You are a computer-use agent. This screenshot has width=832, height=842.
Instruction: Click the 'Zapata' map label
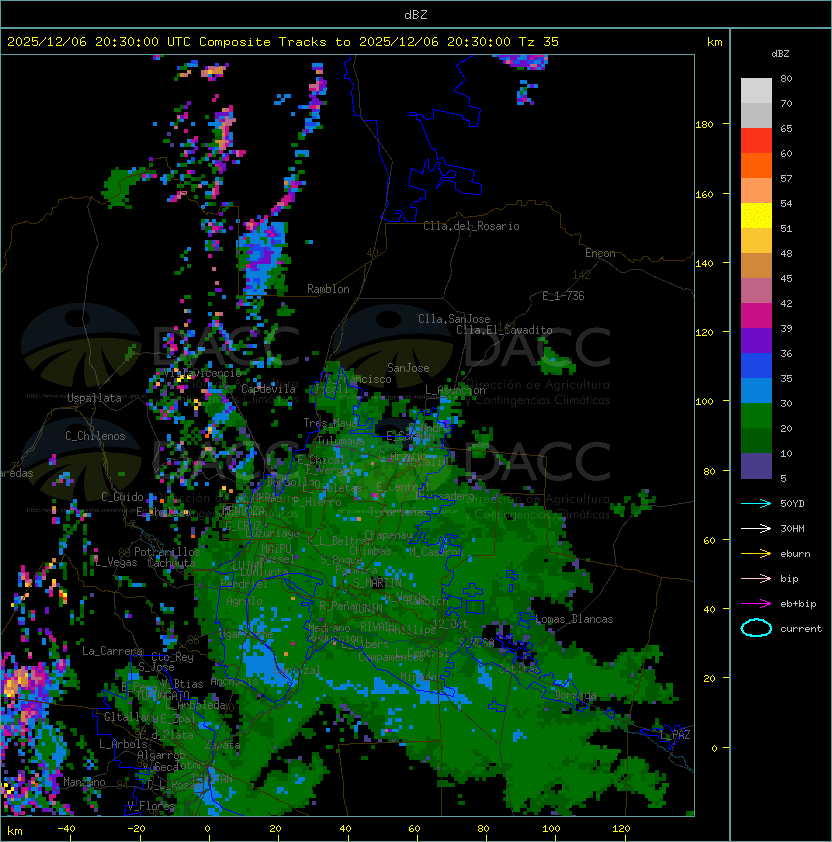point(222,745)
